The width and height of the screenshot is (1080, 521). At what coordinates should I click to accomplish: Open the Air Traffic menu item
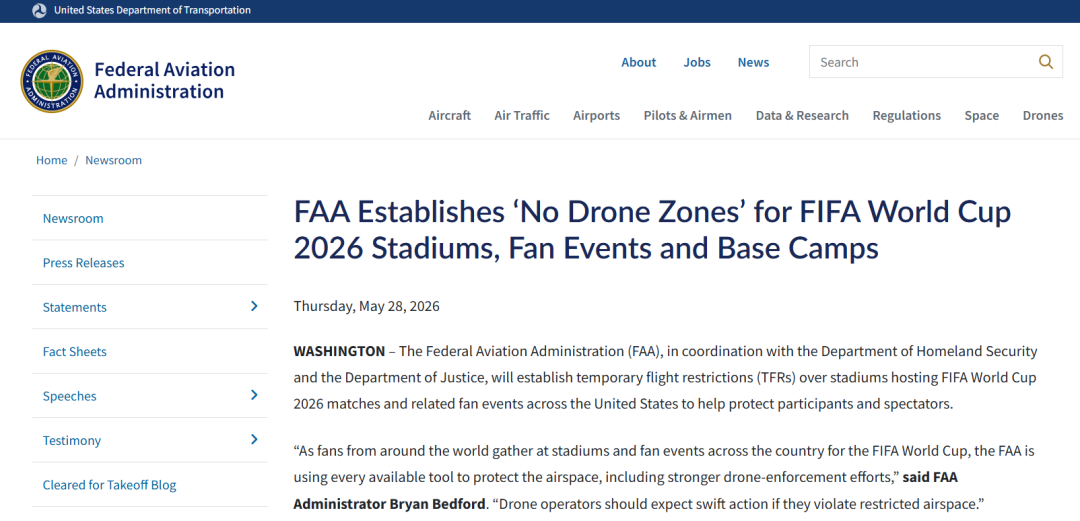(522, 116)
